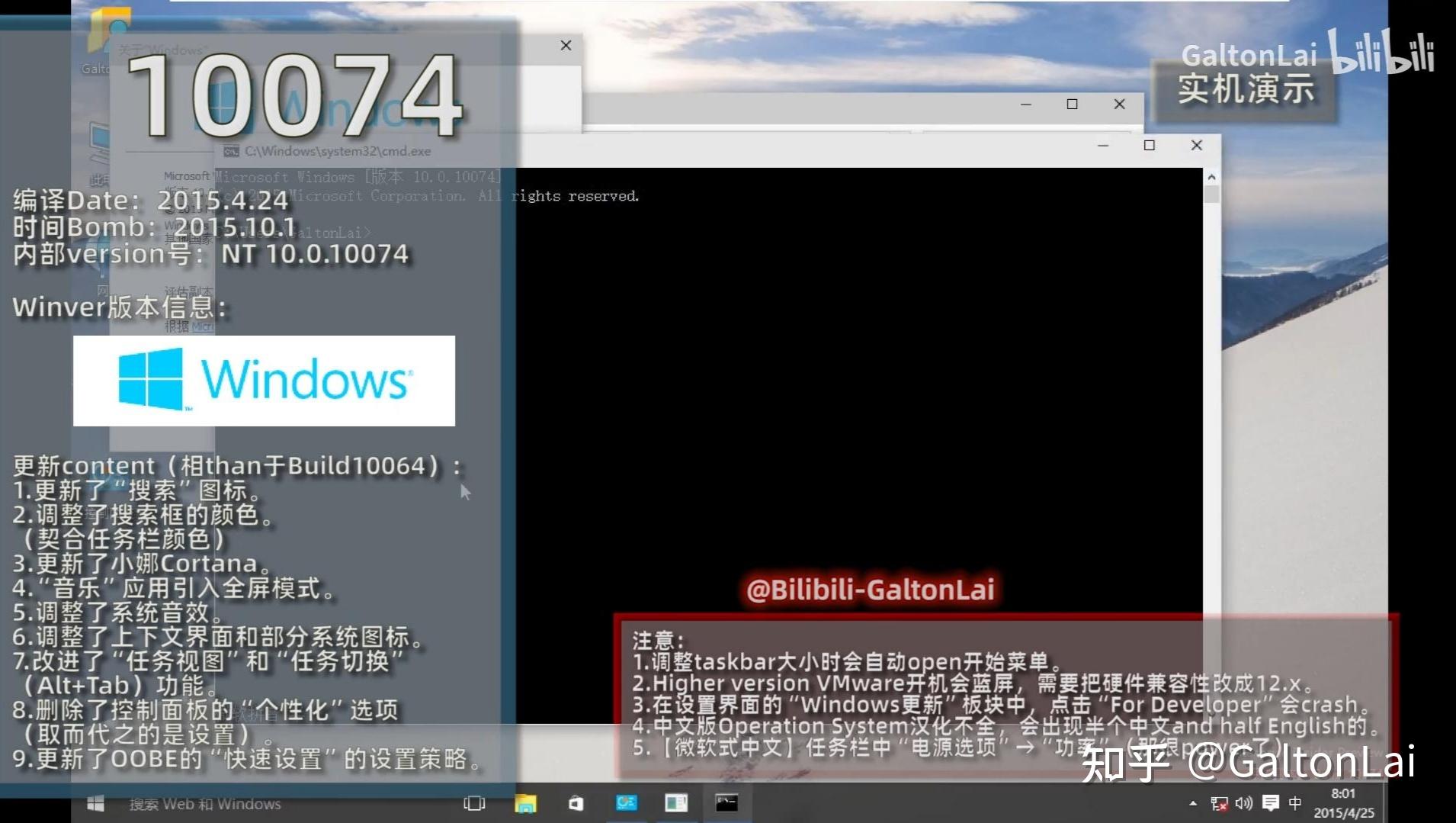Viewport: 1456px width, 823px height.
Task: Minimize the cmd.exe window
Action: 1103,146
